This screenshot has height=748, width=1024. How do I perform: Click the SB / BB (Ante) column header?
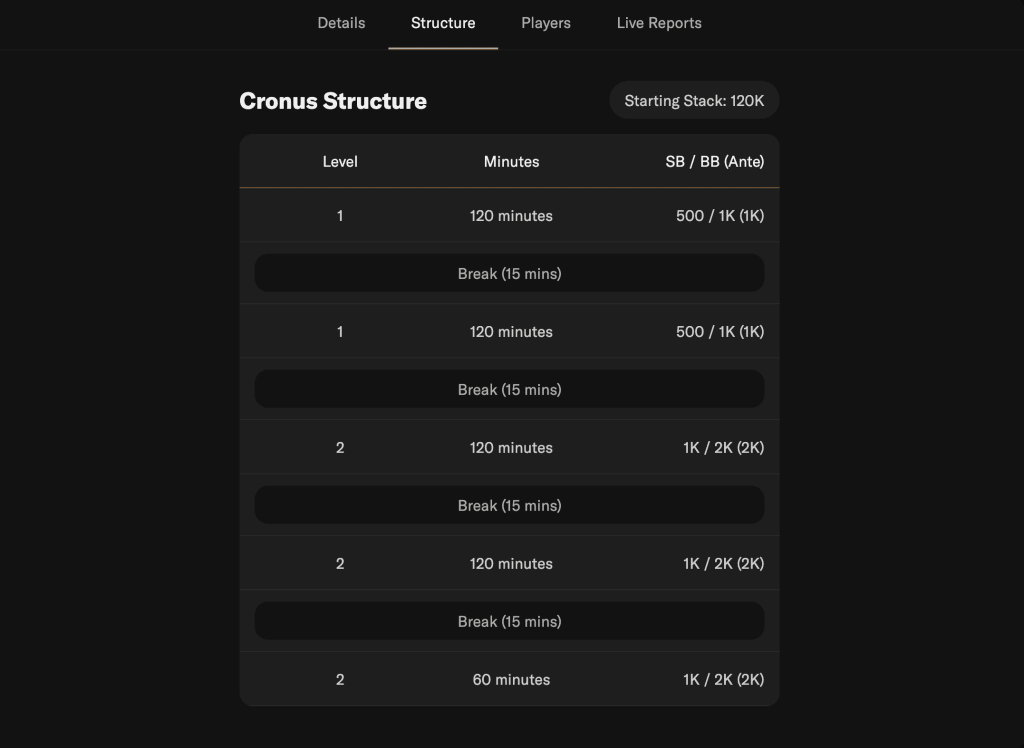[714, 161]
